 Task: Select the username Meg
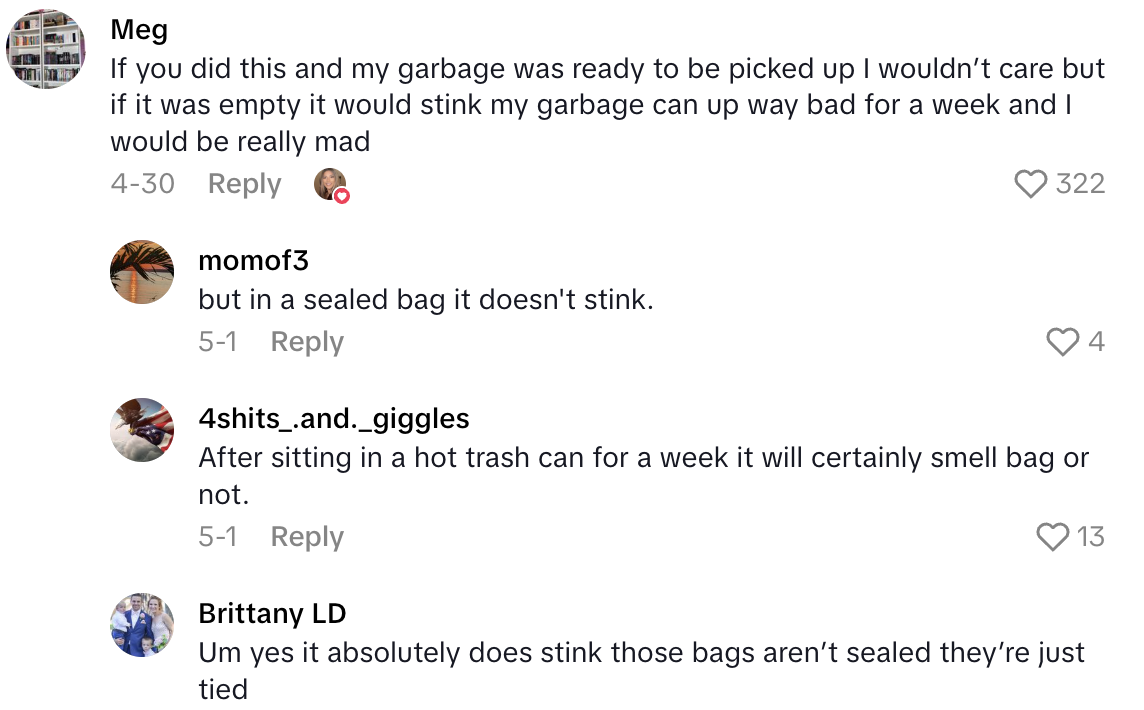(138, 29)
